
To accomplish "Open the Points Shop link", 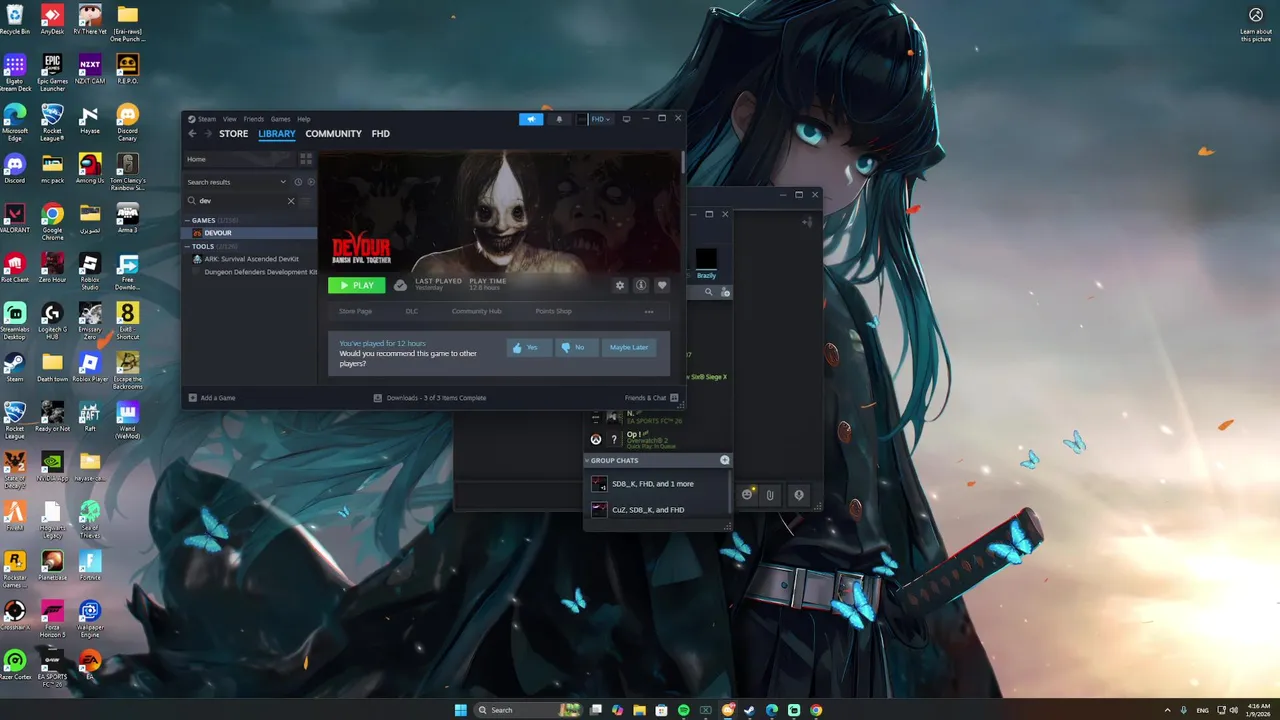I will (553, 311).
